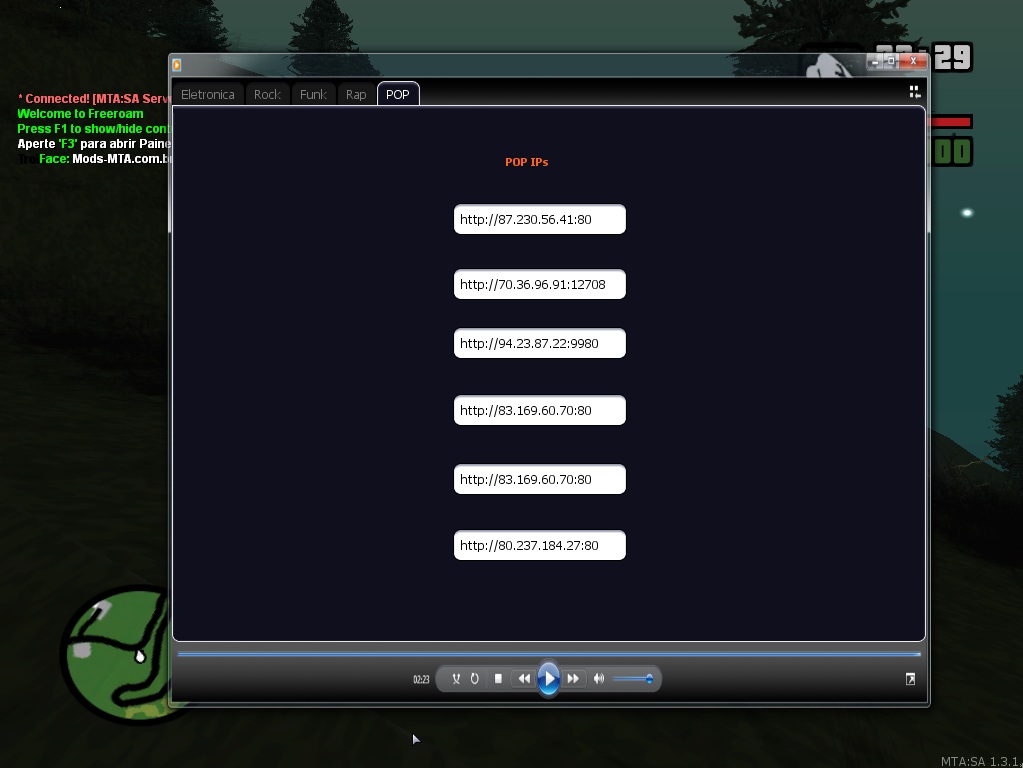1023x768 pixels.
Task: Click the Welcome to Freeroam chat line
Action: 80,114
